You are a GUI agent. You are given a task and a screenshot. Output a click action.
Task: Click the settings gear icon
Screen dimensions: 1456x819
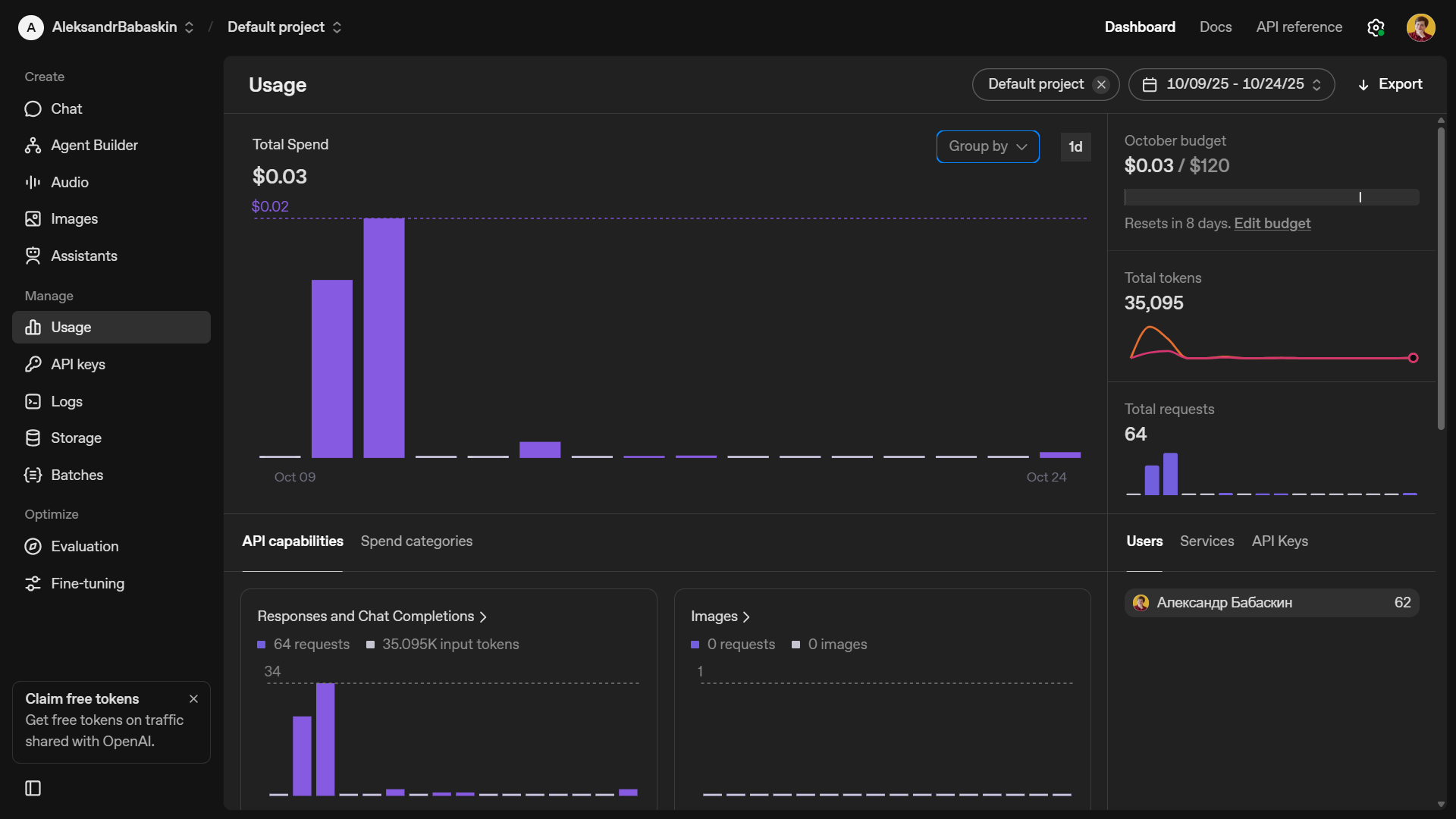(x=1376, y=27)
